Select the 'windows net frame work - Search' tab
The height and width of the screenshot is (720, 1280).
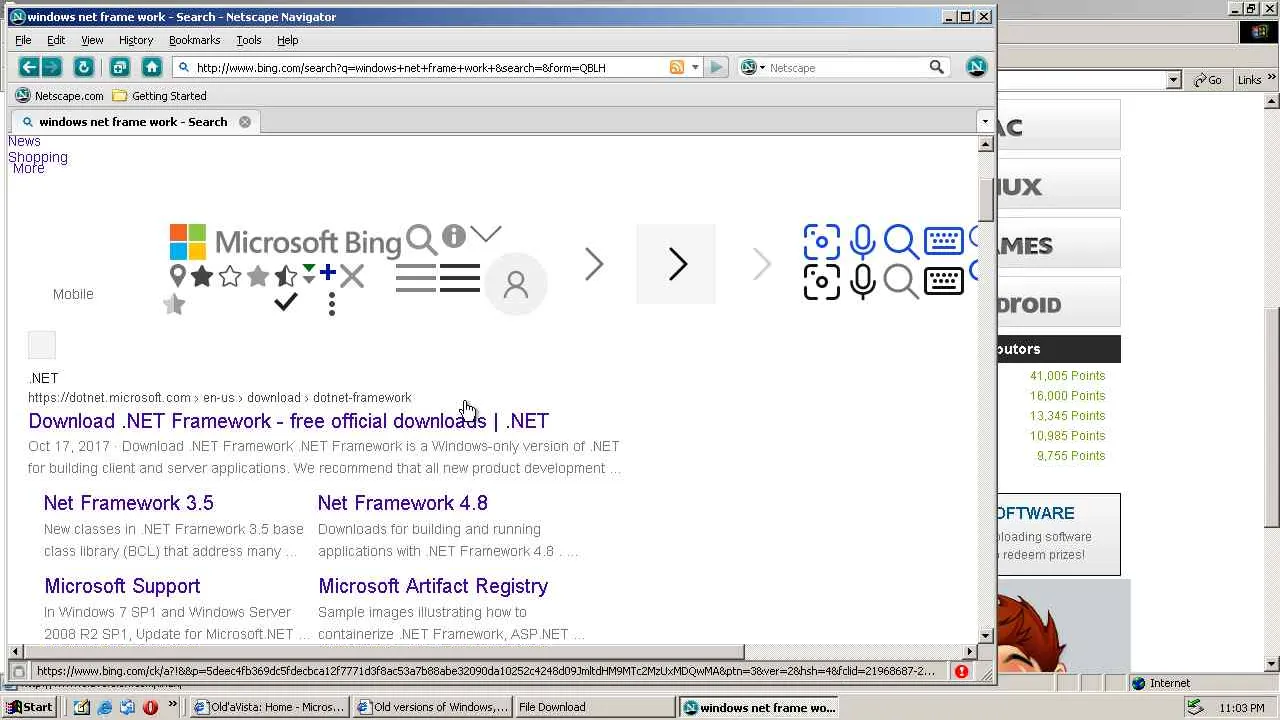(x=134, y=122)
